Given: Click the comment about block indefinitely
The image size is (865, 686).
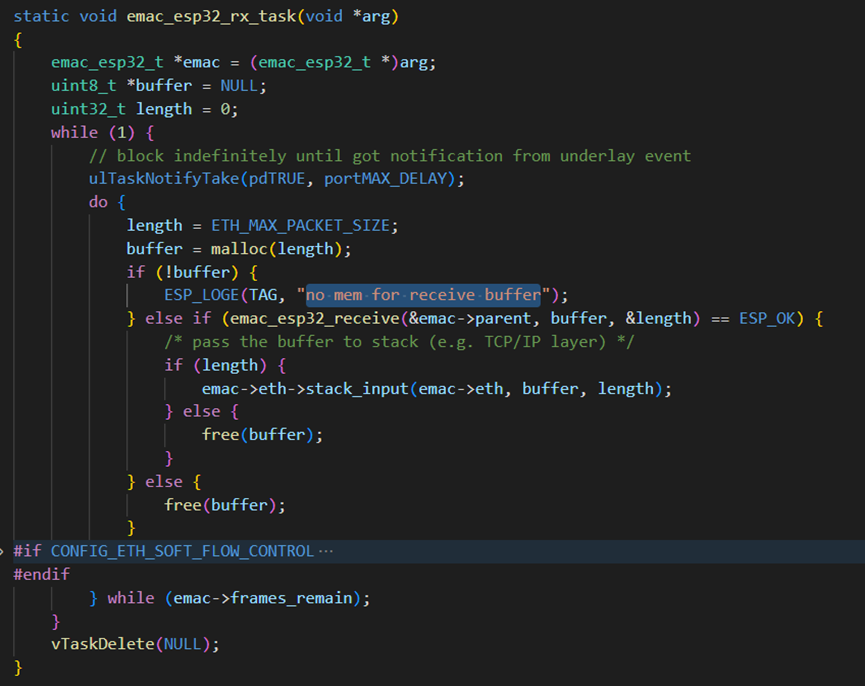Looking at the screenshot, I should pyautogui.click(x=389, y=156).
